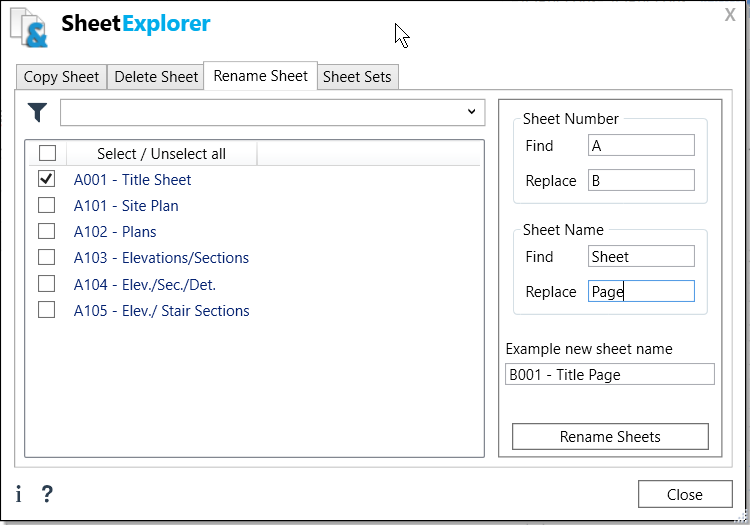Click the filter funnel icon
This screenshot has height=525, width=750.
pyautogui.click(x=37, y=112)
